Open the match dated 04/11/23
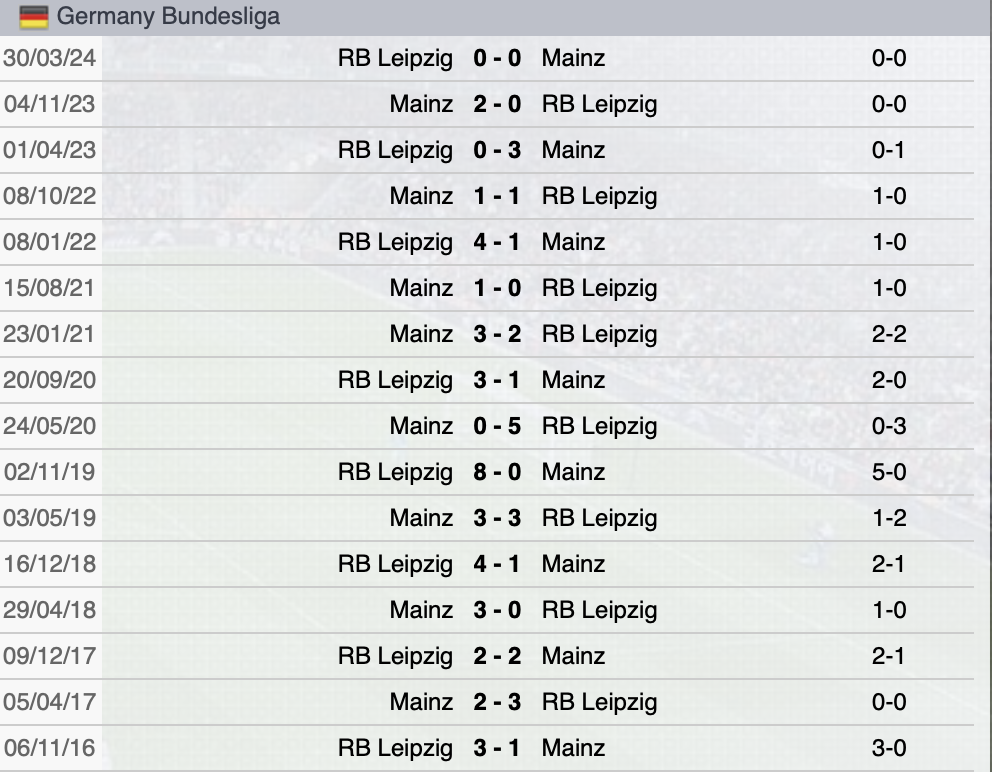The image size is (992, 772). [x=496, y=103]
